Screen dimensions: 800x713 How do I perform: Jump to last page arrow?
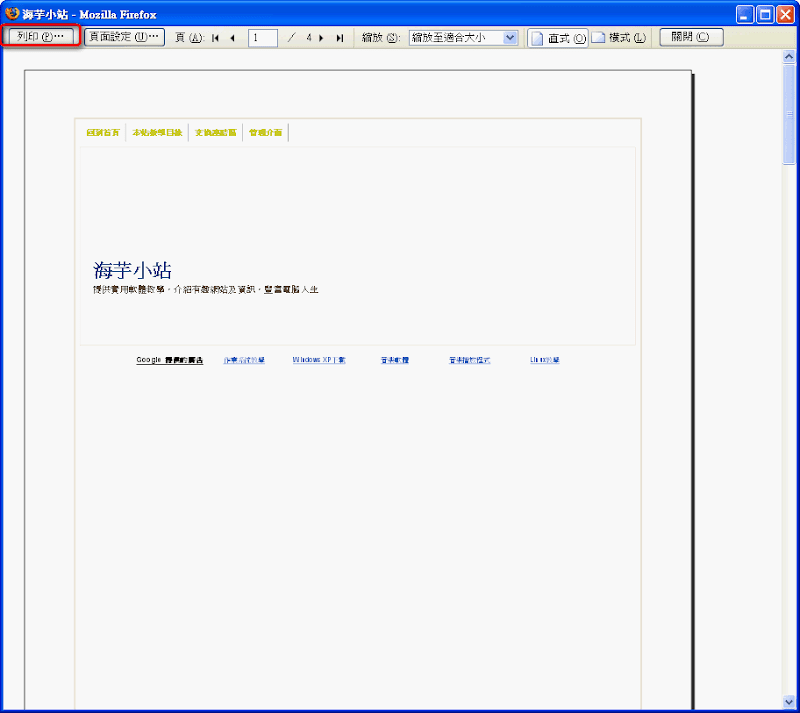coord(340,38)
